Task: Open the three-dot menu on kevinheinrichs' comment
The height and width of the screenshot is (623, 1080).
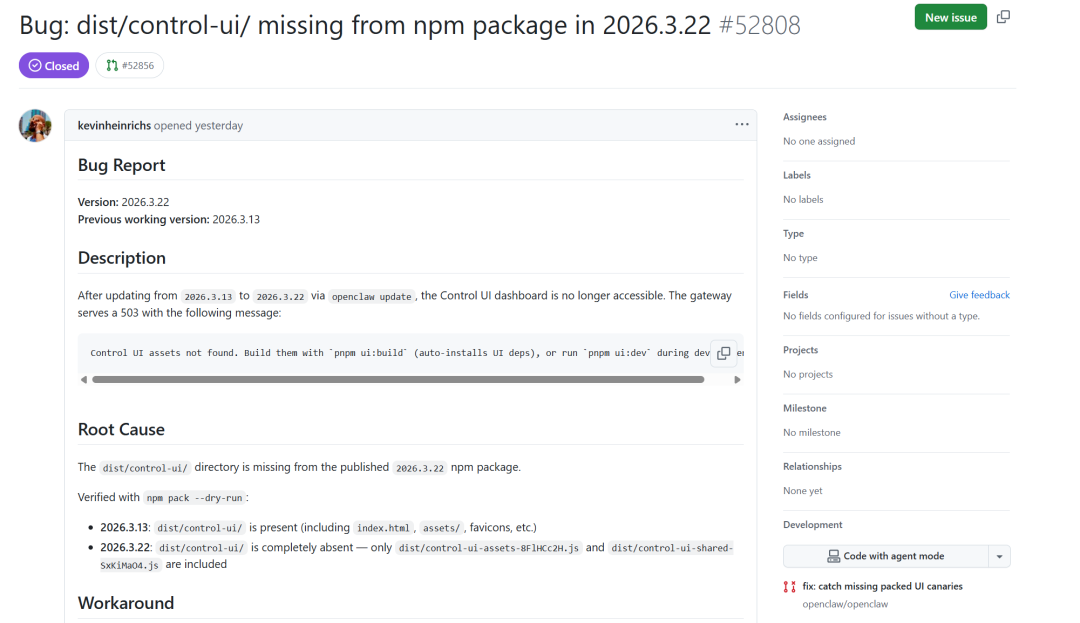Action: click(742, 125)
